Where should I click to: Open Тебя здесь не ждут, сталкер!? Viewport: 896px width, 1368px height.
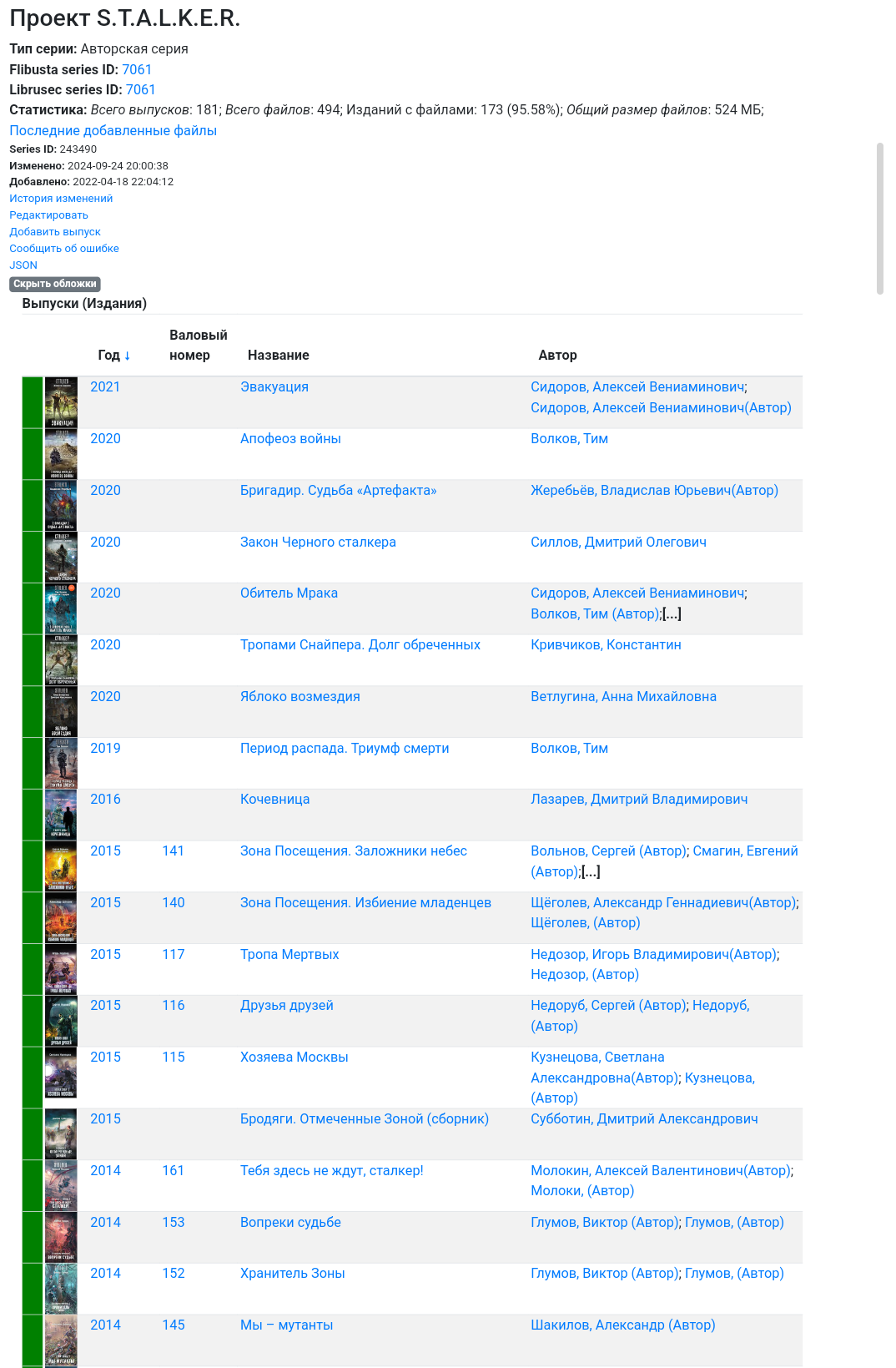click(332, 1171)
